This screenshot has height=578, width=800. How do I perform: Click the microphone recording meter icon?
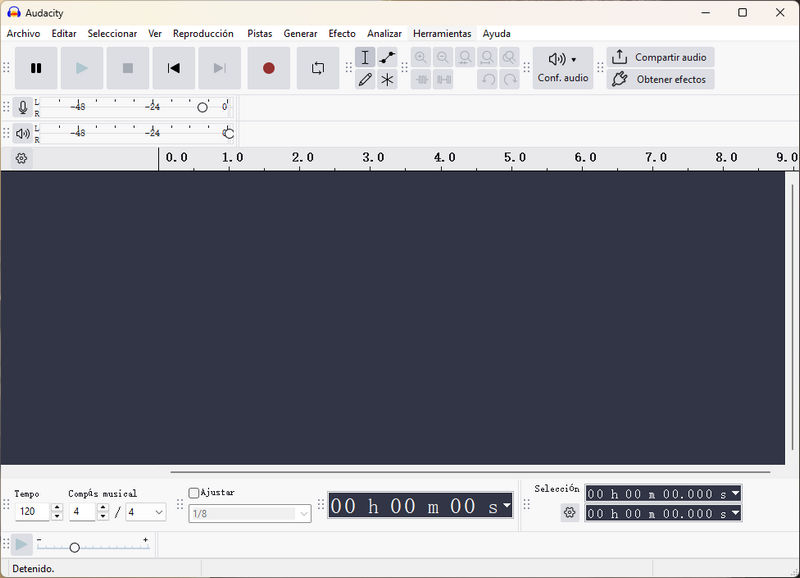(x=22, y=107)
